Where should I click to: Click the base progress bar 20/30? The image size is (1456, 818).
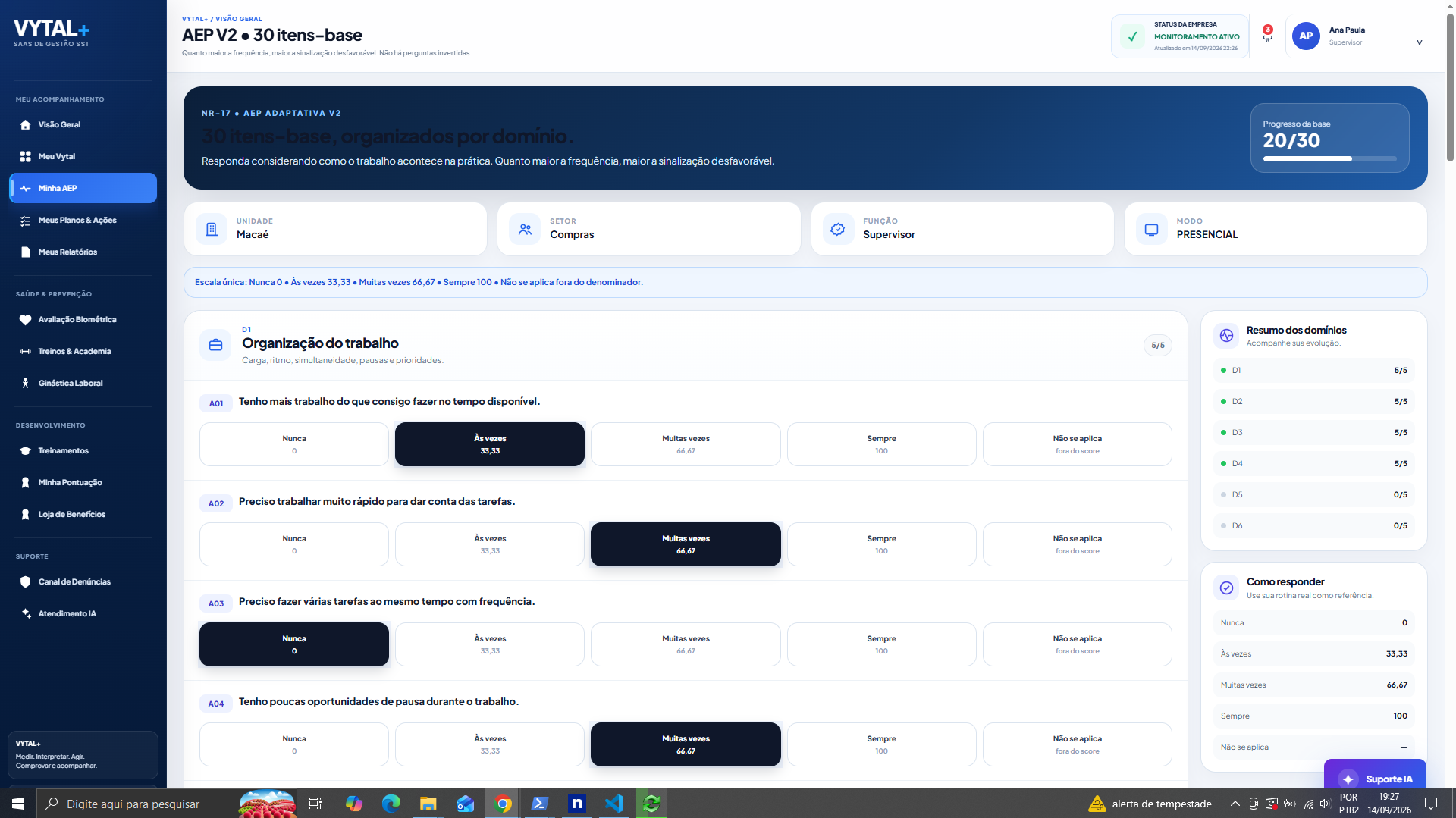pos(1329,158)
